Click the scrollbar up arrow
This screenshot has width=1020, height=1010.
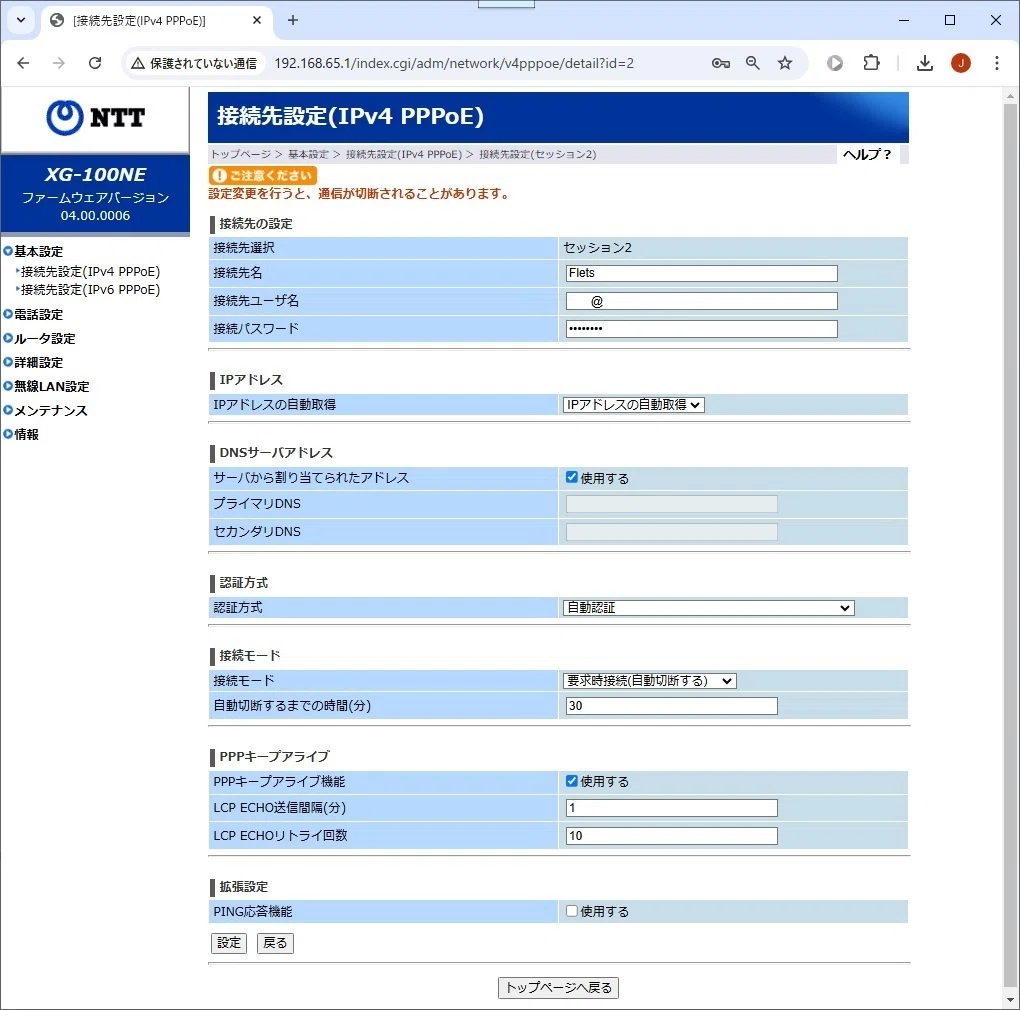1010,96
